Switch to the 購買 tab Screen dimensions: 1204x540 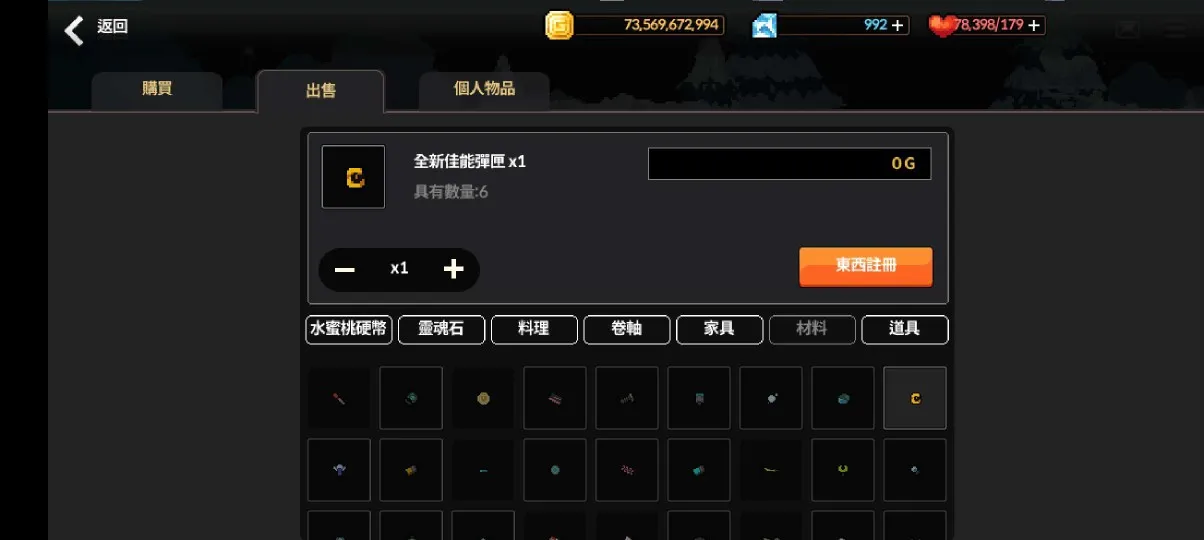[157, 90]
